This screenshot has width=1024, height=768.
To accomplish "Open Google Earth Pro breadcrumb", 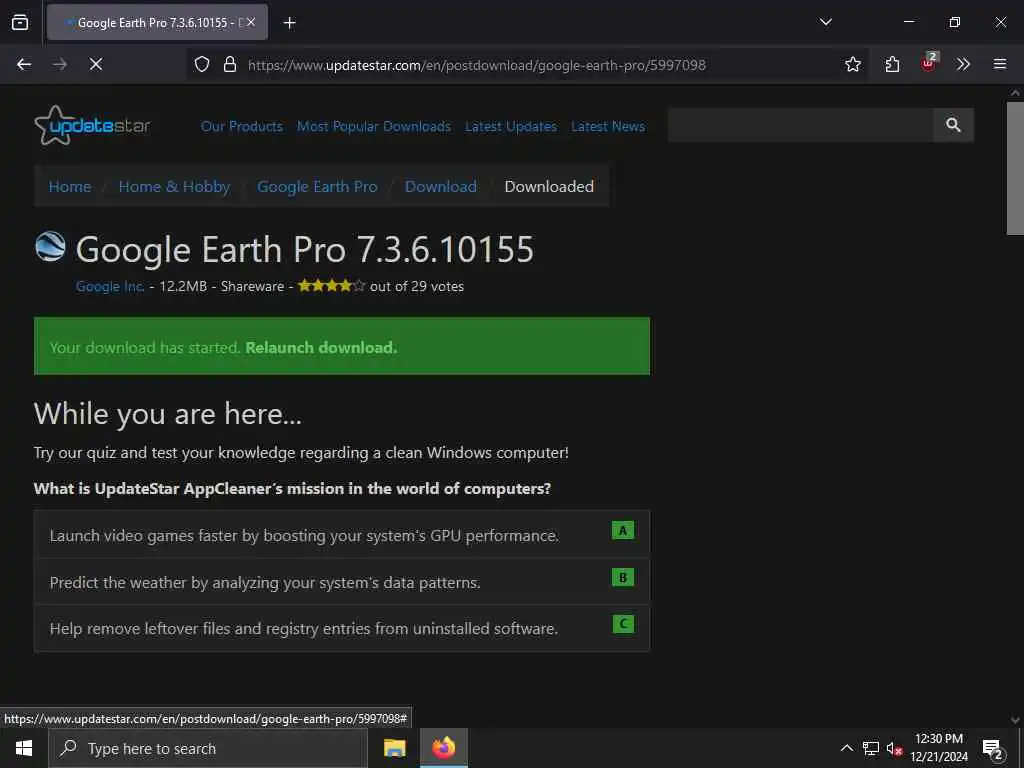I will [317, 187].
